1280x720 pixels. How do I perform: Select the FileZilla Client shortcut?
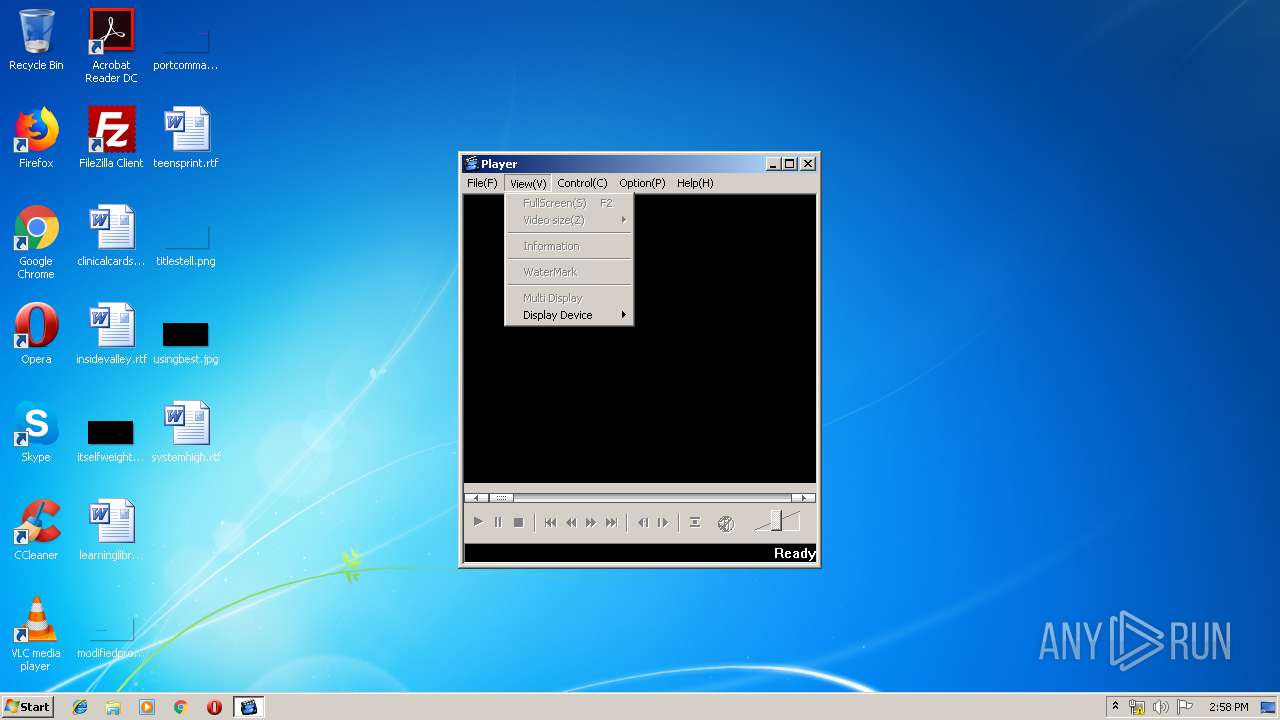[111, 138]
